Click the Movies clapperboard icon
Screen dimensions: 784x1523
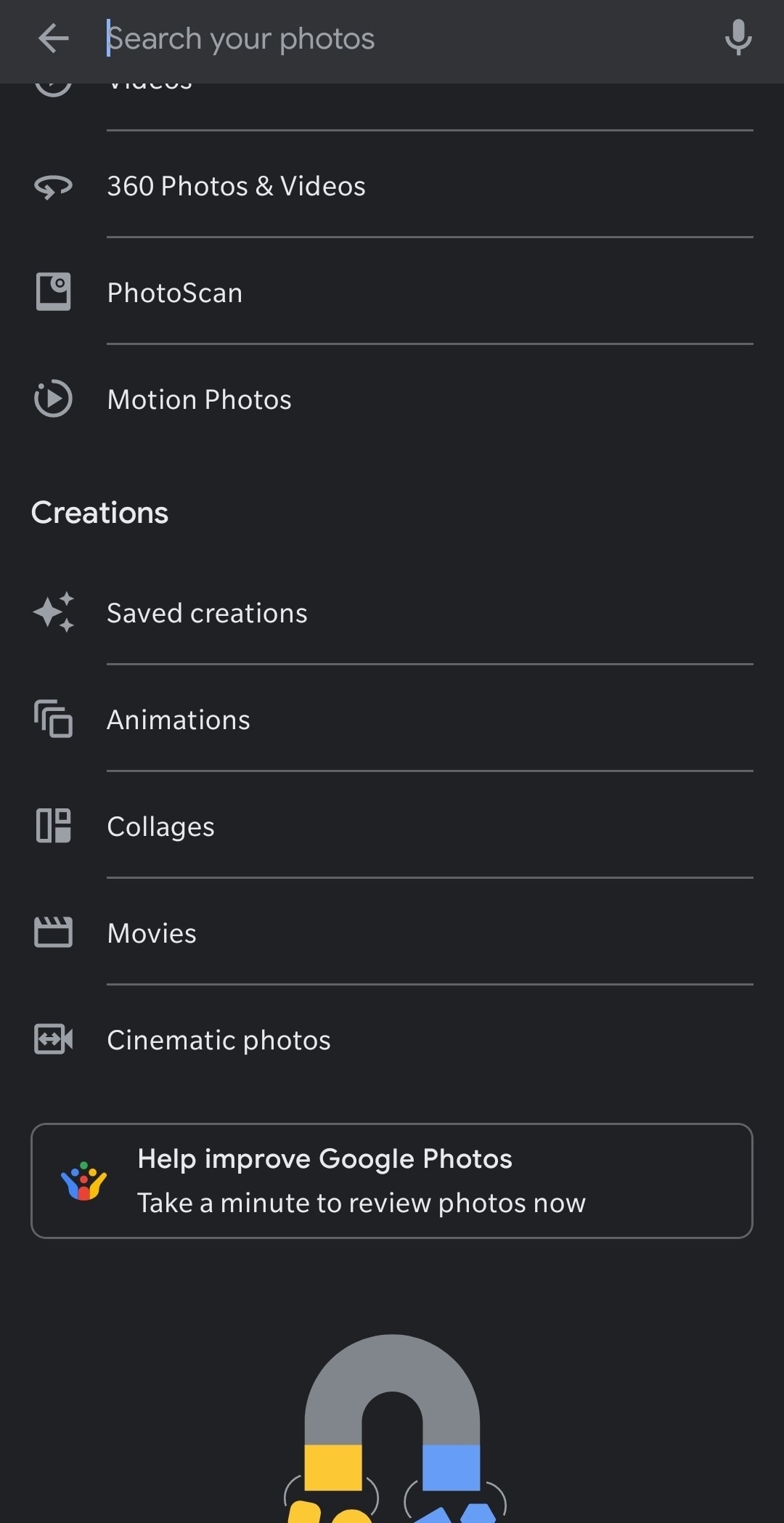53,933
